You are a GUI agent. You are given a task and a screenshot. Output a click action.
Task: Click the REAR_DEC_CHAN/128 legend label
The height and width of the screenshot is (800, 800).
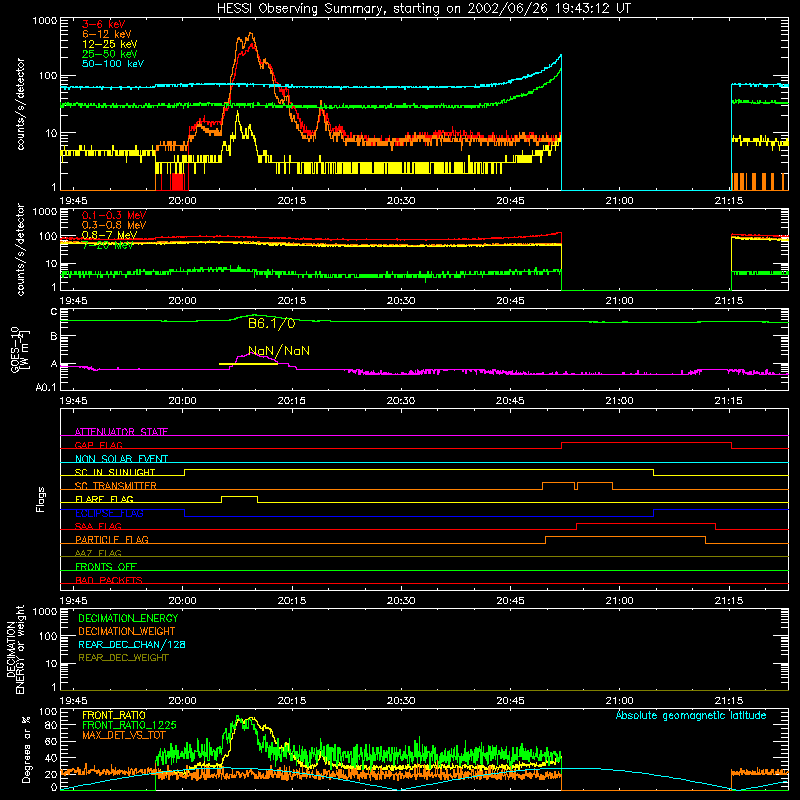[132, 644]
